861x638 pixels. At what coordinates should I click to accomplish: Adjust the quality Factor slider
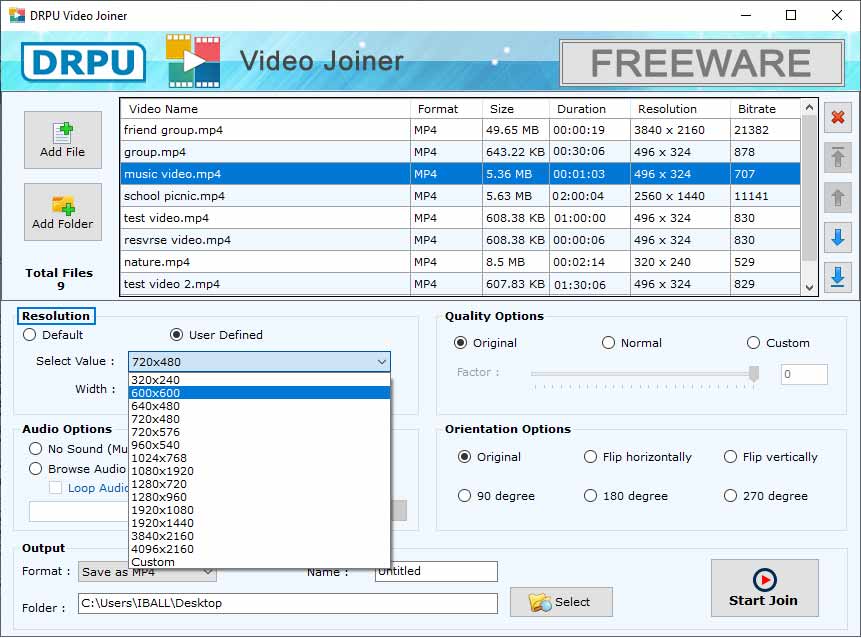[x=753, y=373]
